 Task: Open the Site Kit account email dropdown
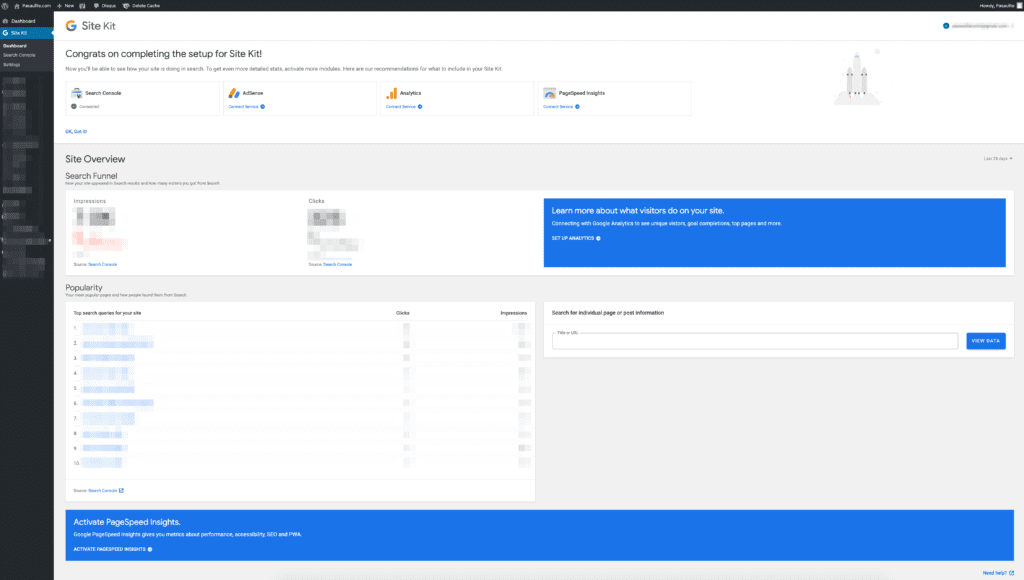[978, 26]
